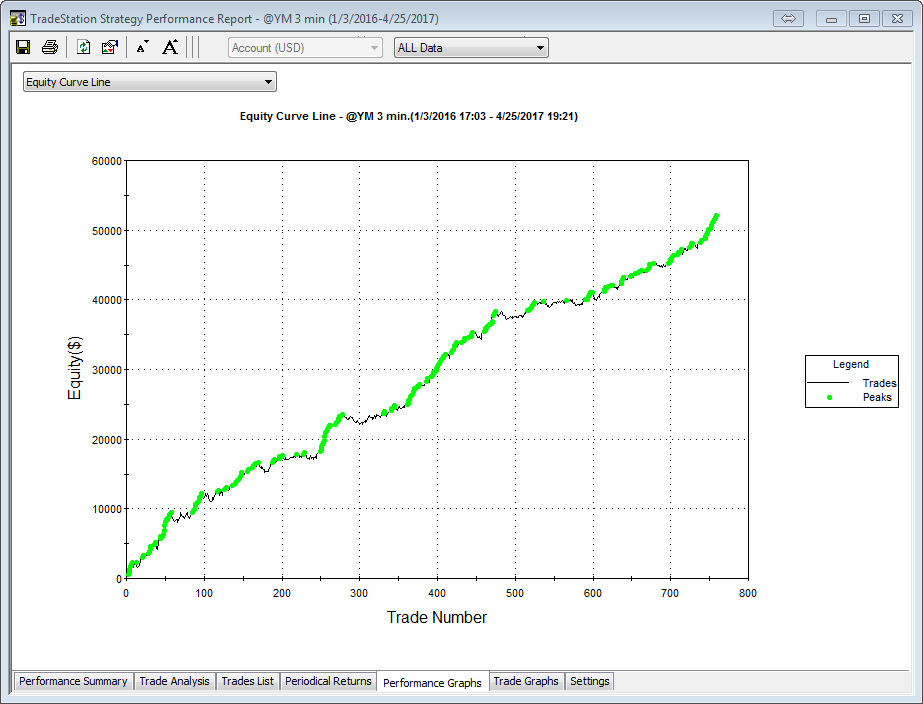Click the Refresh report icon
923x704 pixels.
(84, 47)
